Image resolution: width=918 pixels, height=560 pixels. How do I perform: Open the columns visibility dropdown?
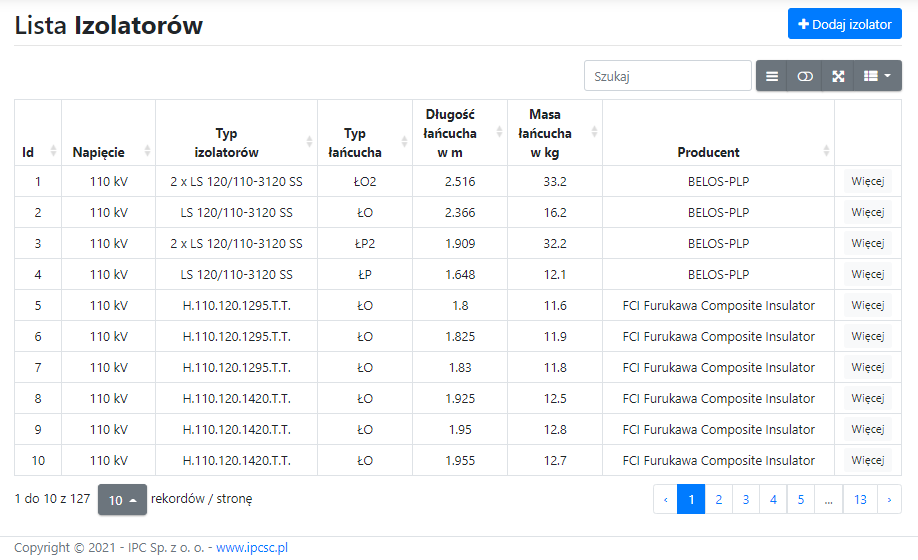877,76
